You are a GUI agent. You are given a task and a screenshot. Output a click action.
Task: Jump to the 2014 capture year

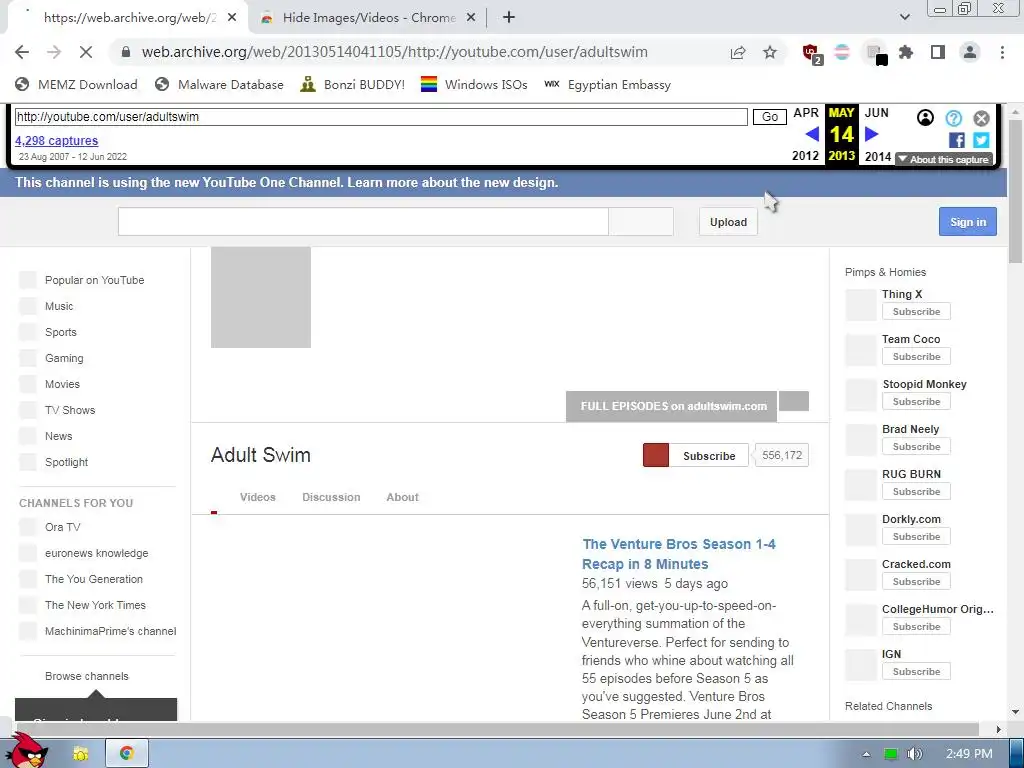[x=878, y=156]
